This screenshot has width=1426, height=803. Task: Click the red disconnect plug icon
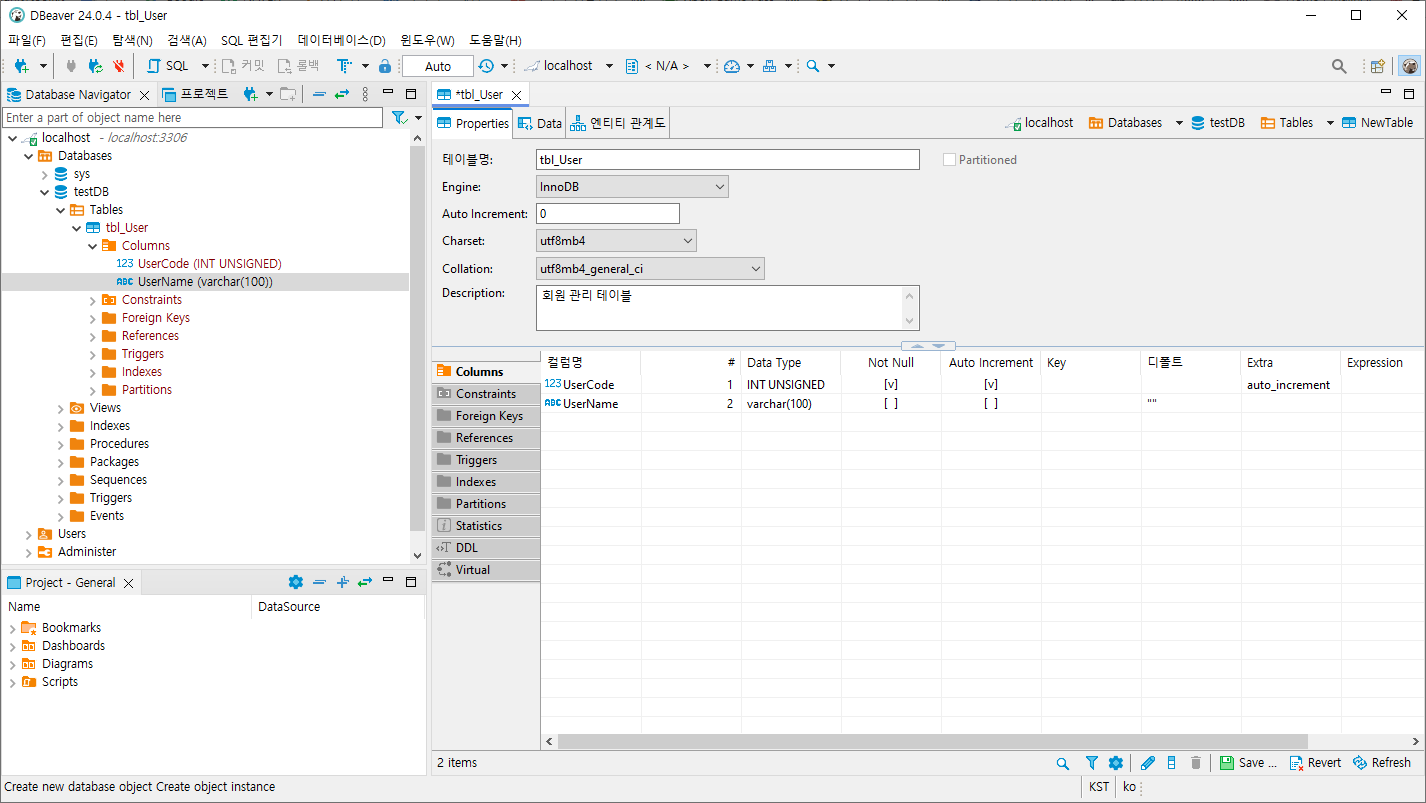[119, 66]
